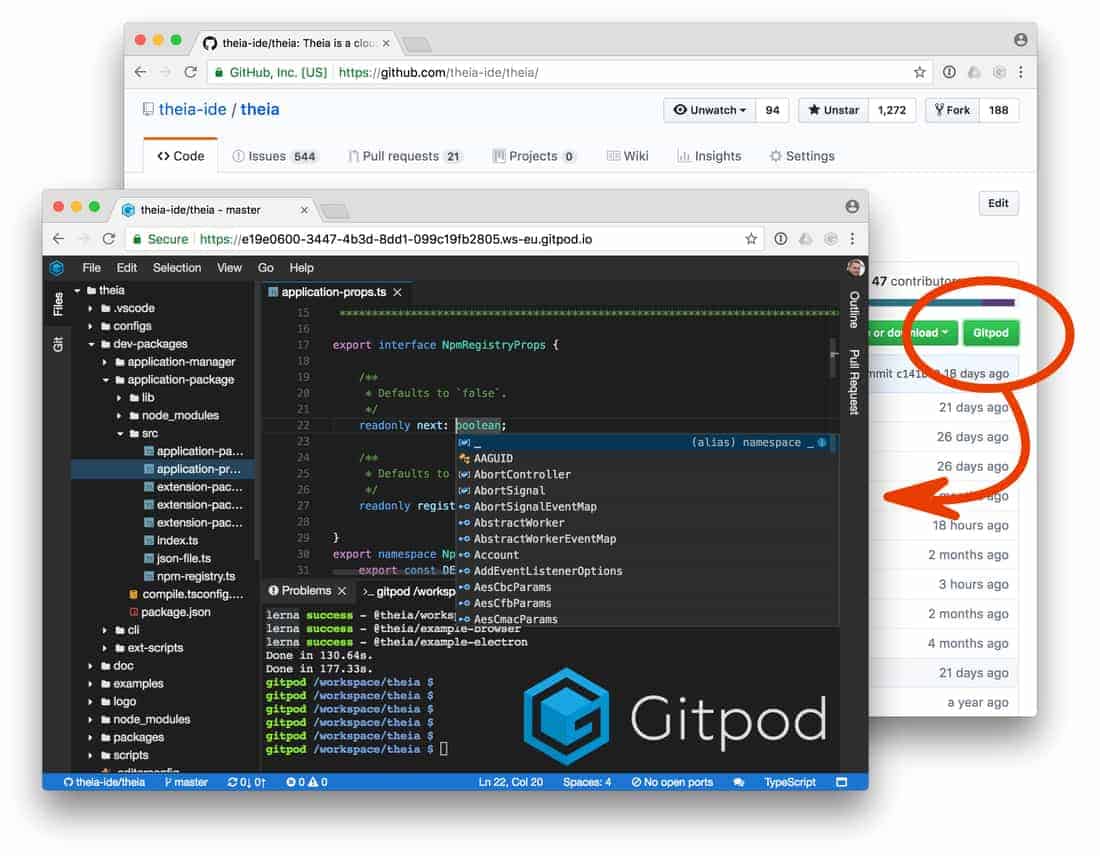Open the Pull Request side panel
Viewport: 1100px width, 856px height.
click(x=854, y=382)
